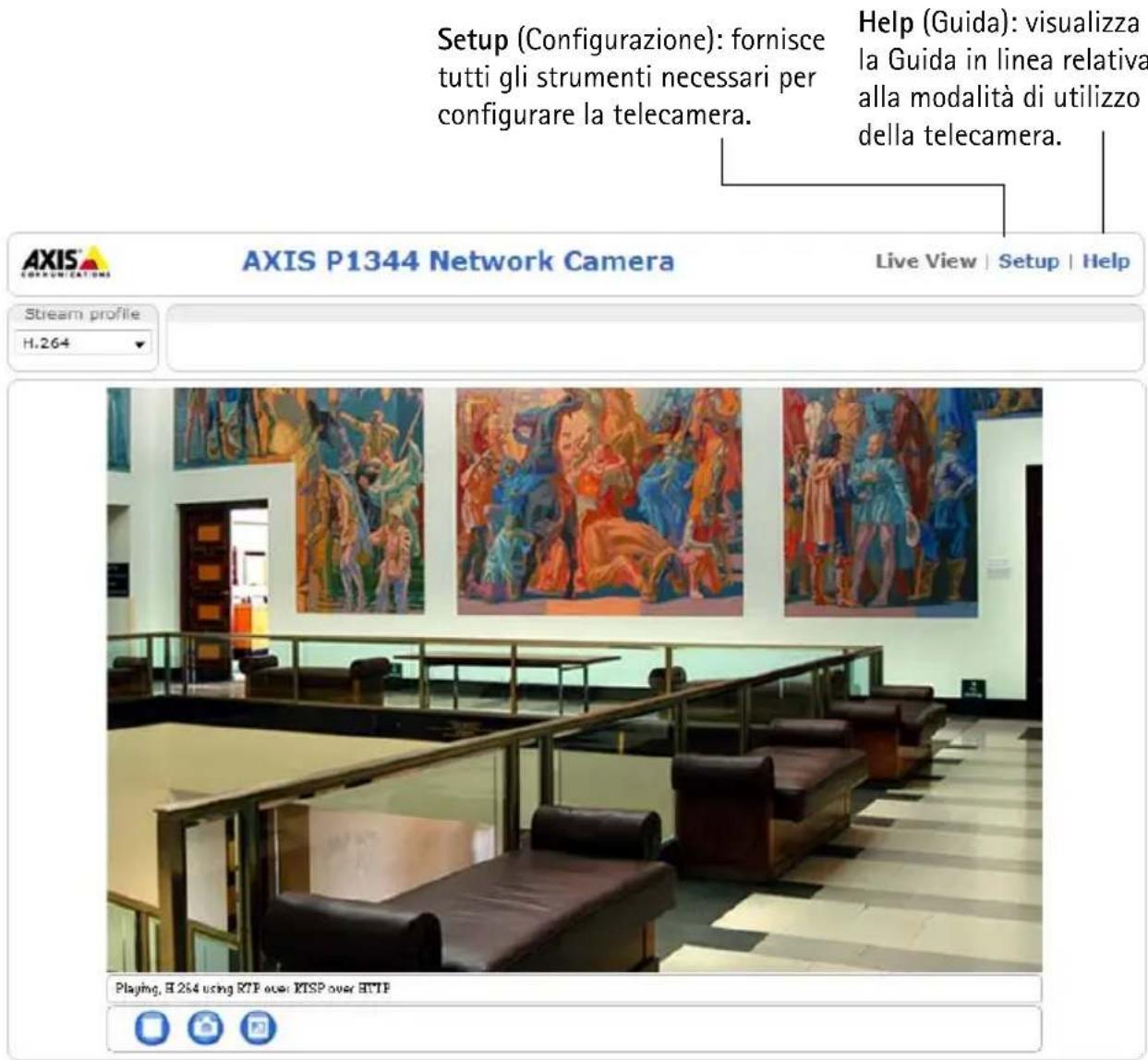Stop the live video stream

152,1027
